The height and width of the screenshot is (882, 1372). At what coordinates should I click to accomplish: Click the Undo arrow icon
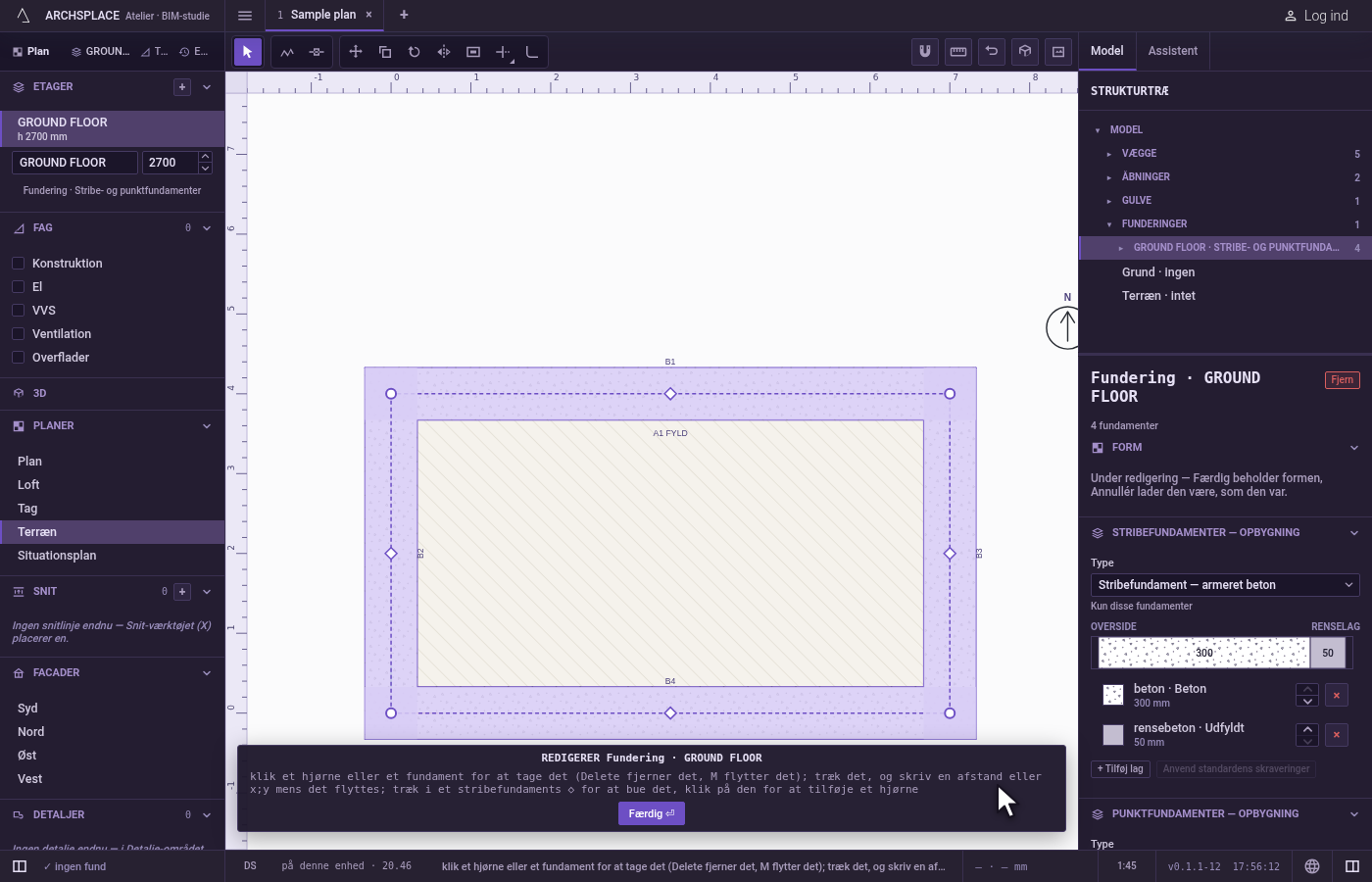point(992,51)
